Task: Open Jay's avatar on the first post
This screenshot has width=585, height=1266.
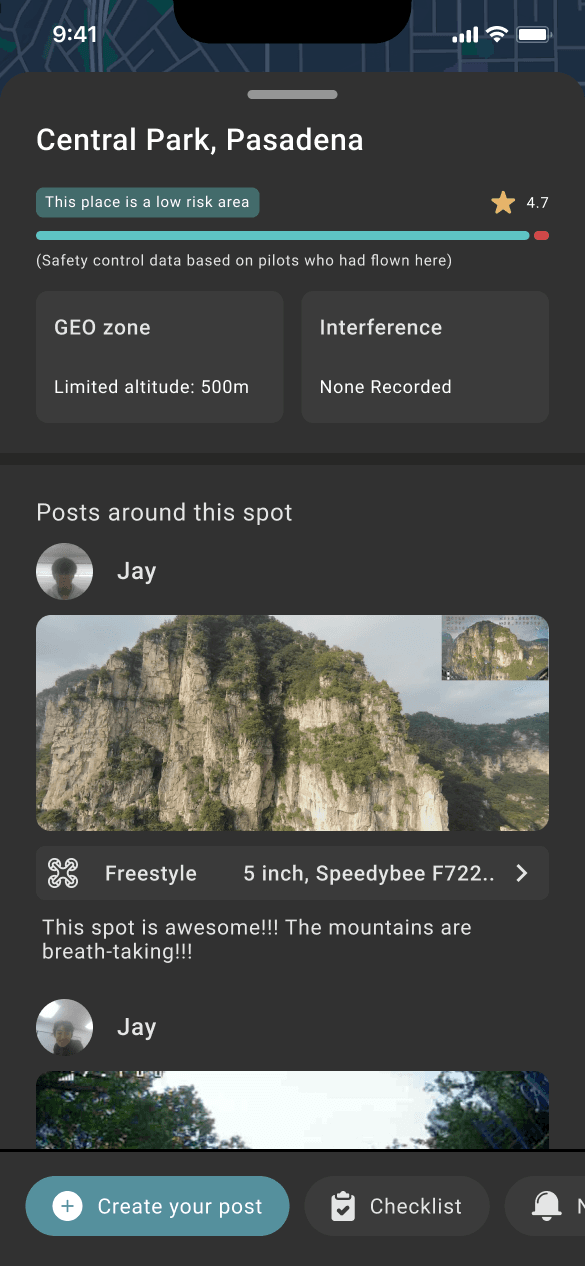Action: coord(64,571)
